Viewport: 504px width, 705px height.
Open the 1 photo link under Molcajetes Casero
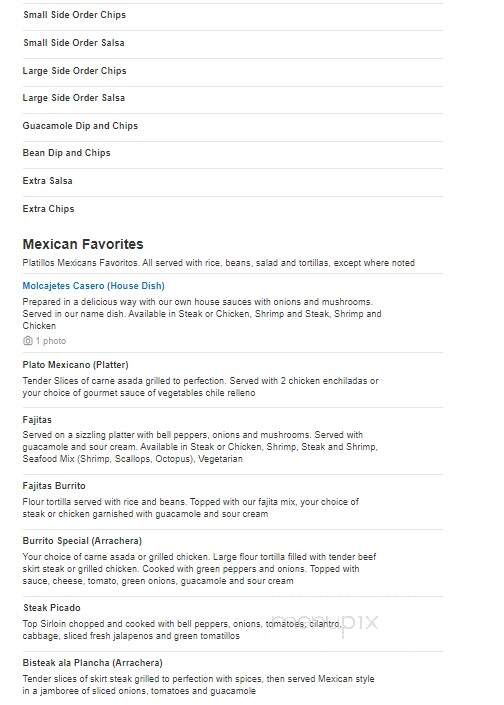click(x=51, y=341)
